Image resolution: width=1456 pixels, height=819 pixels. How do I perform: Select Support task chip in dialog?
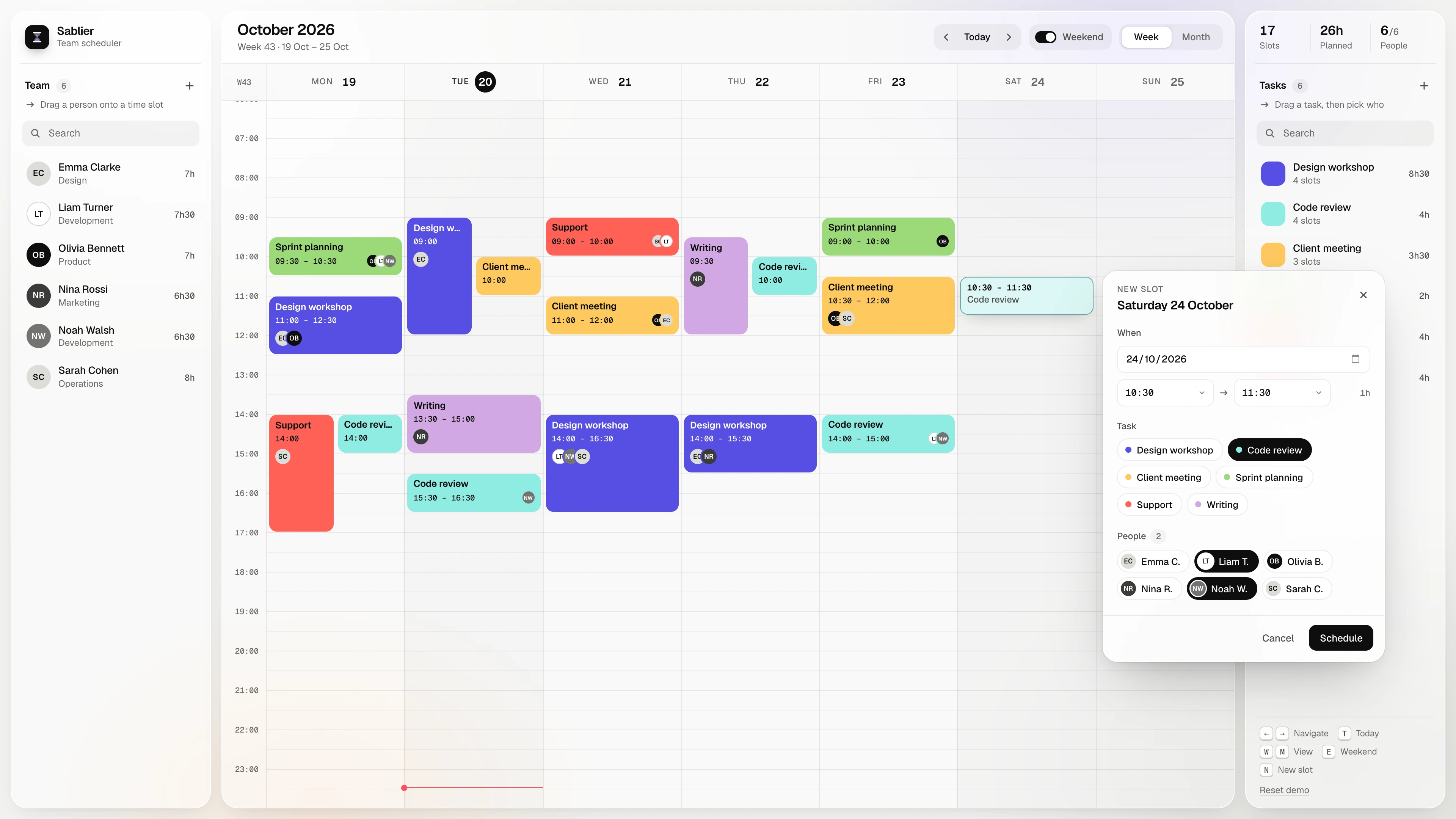[x=1149, y=505]
